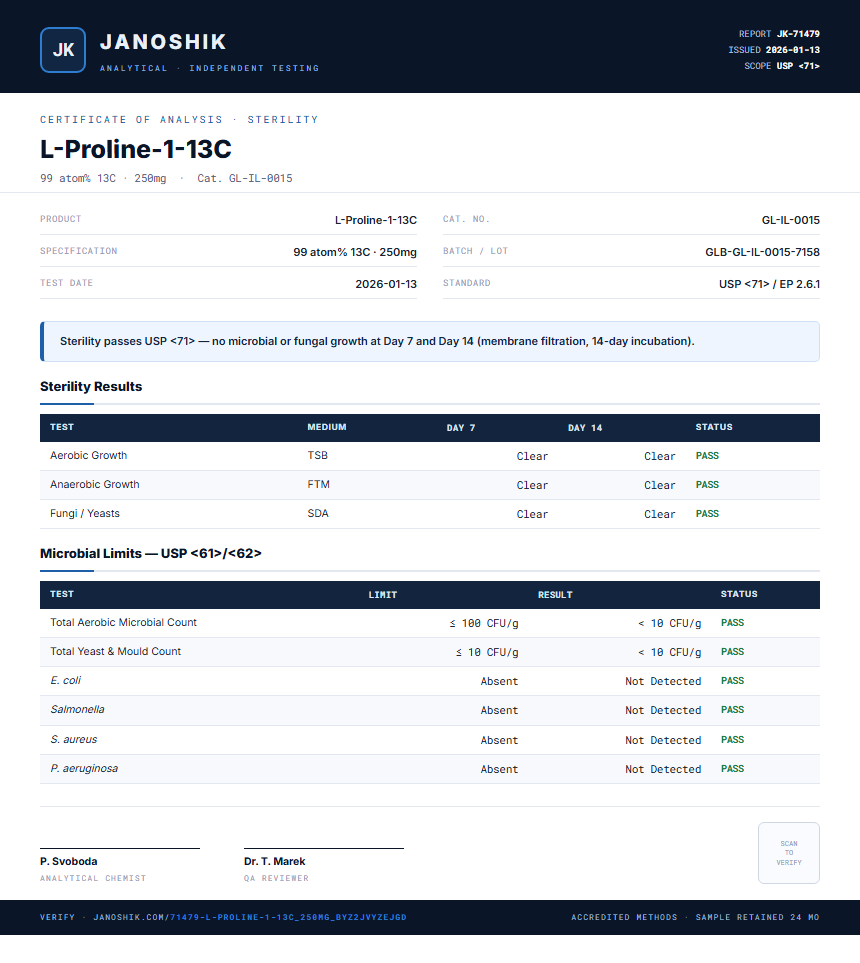The width and height of the screenshot is (860, 963).
Task: Select batch value GLB-GL-IL-0015-7158
Action: (762, 252)
